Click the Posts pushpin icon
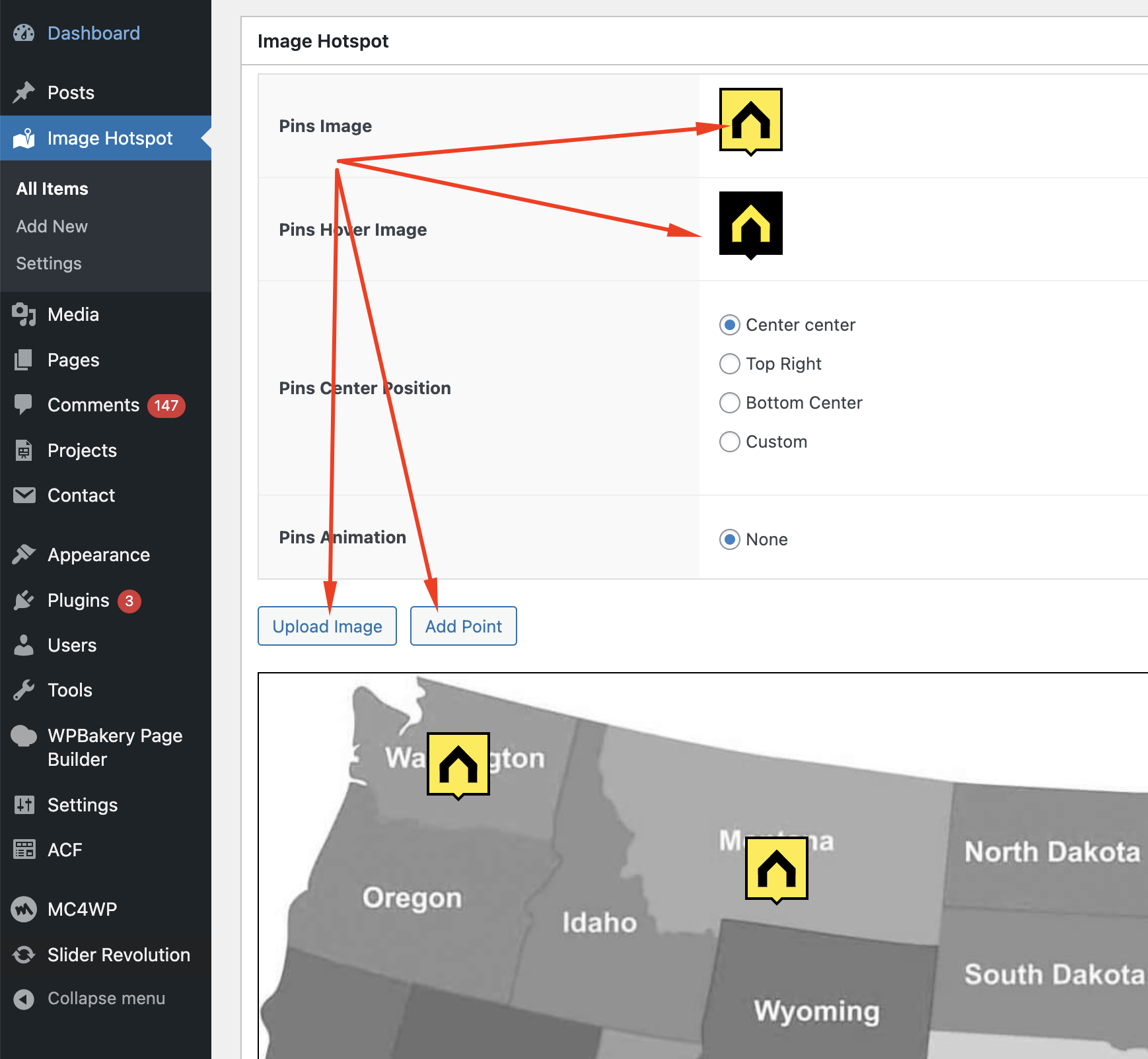 coord(24,92)
